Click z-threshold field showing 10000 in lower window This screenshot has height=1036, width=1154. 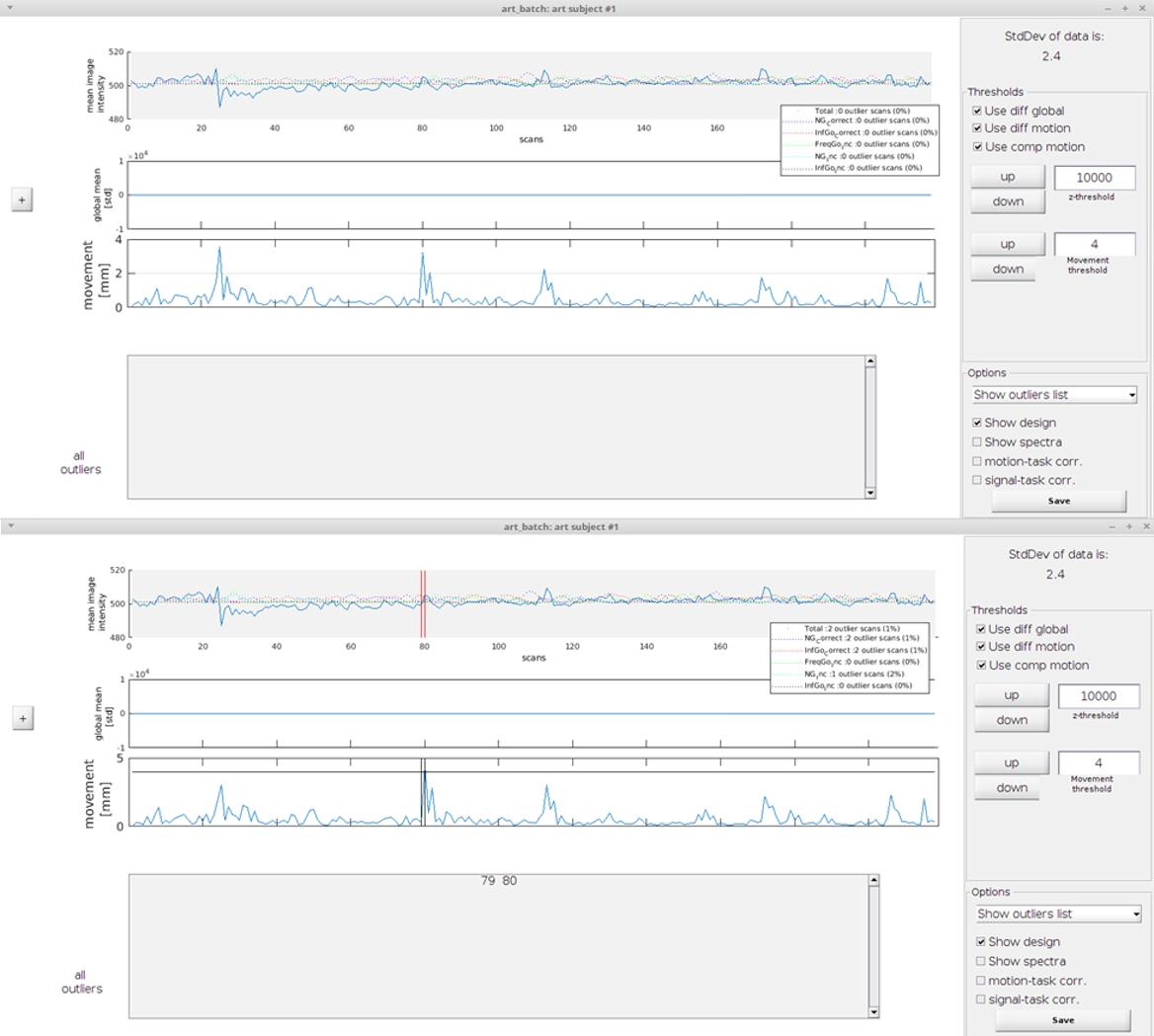(x=1098, y=696)
